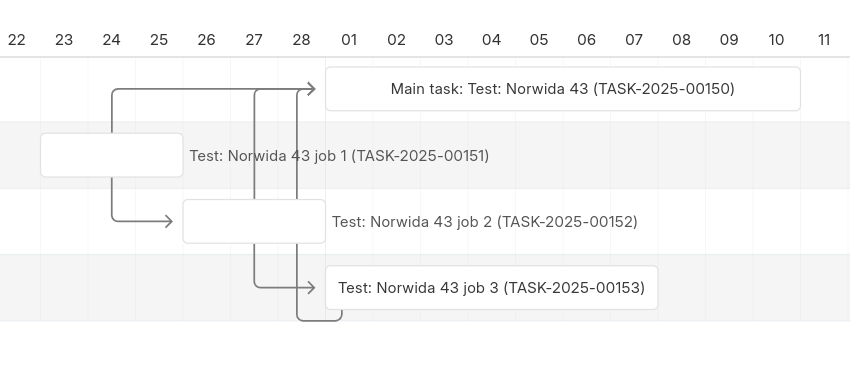The width and height of the screenshot is (850, 379).
Task: Select the job 2 task bar
Action: [254, 221]
